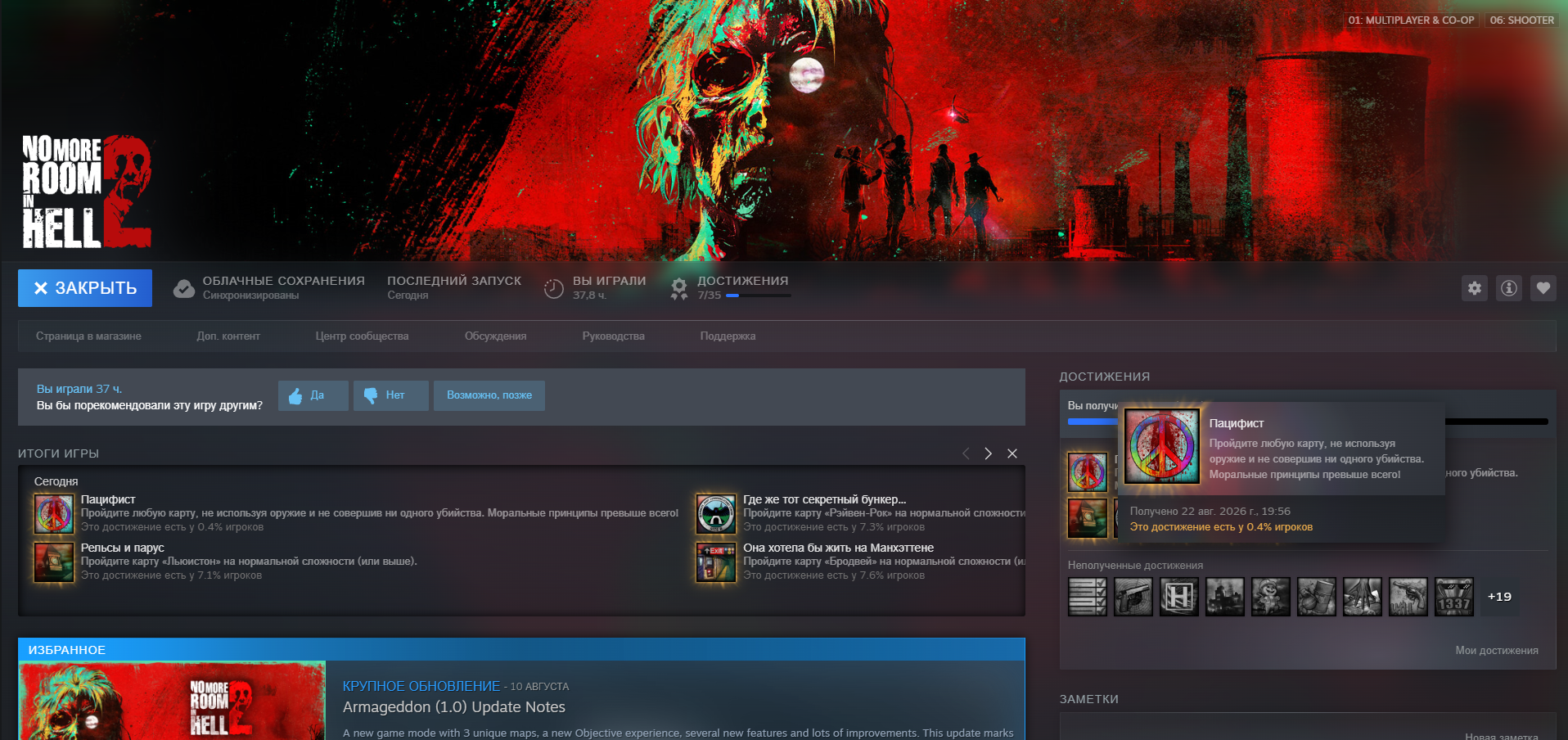Open Страница в магазине tab
Screen dimensions: 1568x740
point(88,336)
